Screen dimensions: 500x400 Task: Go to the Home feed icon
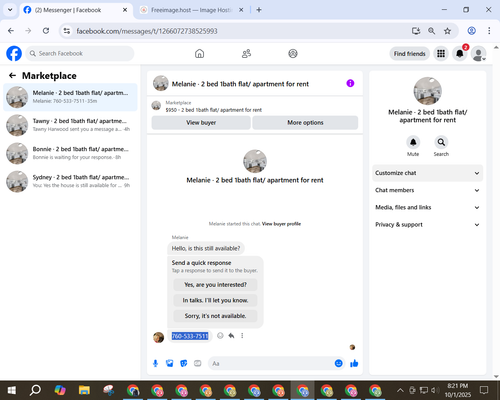pos(199,53)
